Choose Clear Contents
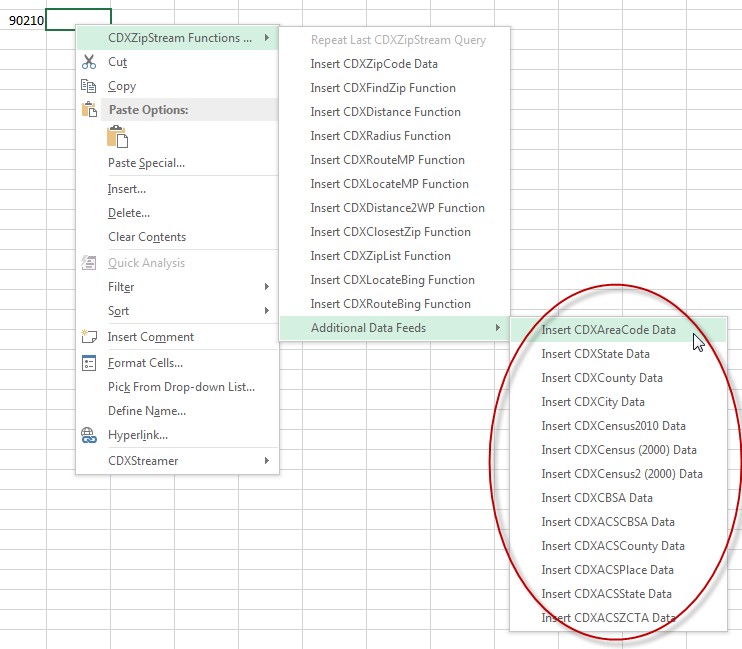The width and height of the screenshot is (742, 649). click(x=177, y=237)
